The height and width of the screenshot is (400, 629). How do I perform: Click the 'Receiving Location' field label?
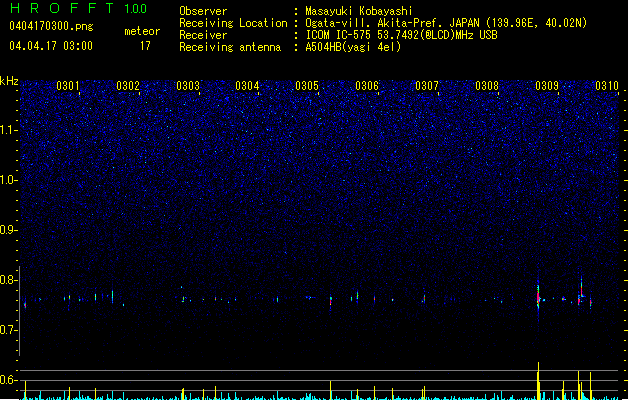click(233, 23)
